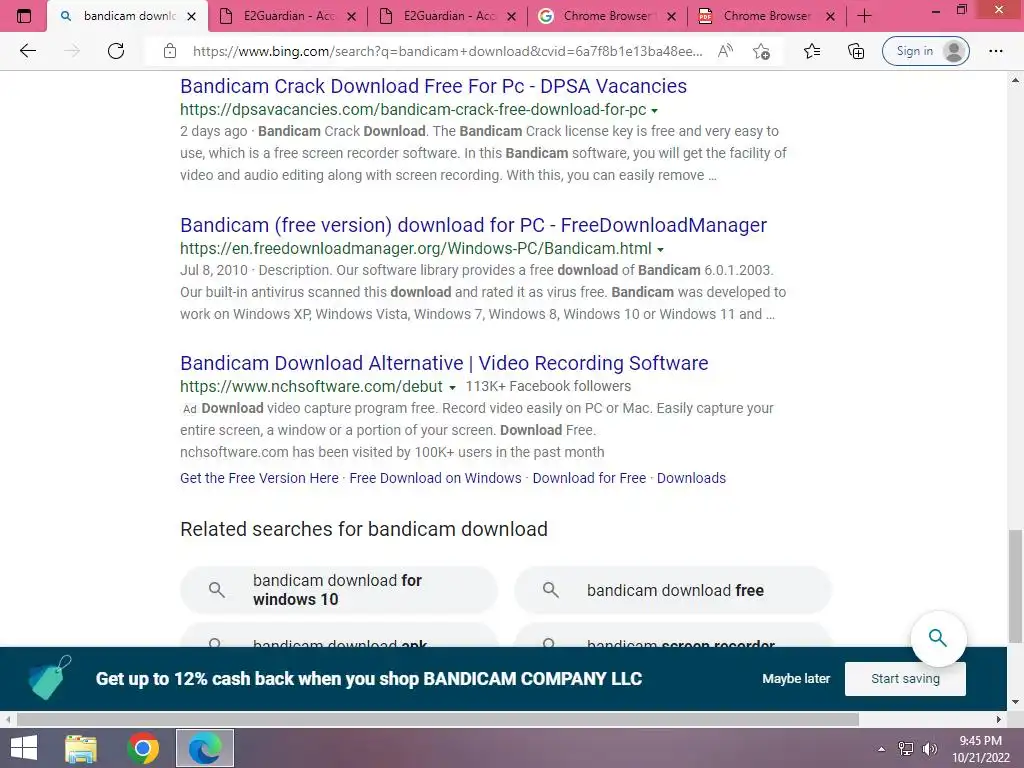Close the first Chrome Browser tab
Viewport: 1024px width, 768px height.
671,16
